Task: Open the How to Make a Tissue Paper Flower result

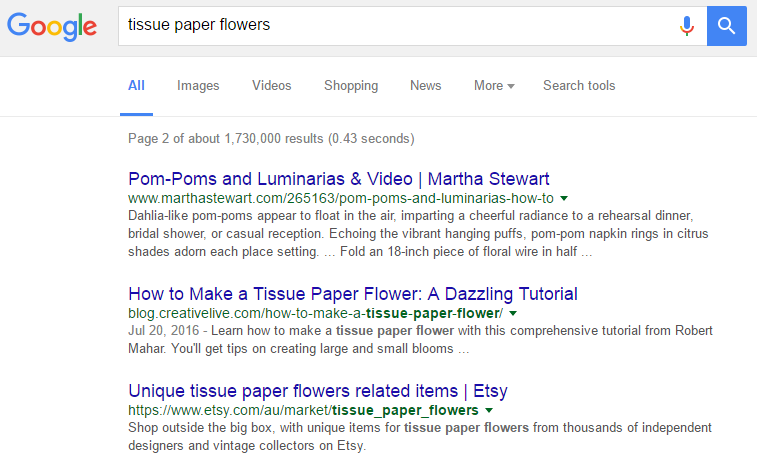Action: pos(353,294)
